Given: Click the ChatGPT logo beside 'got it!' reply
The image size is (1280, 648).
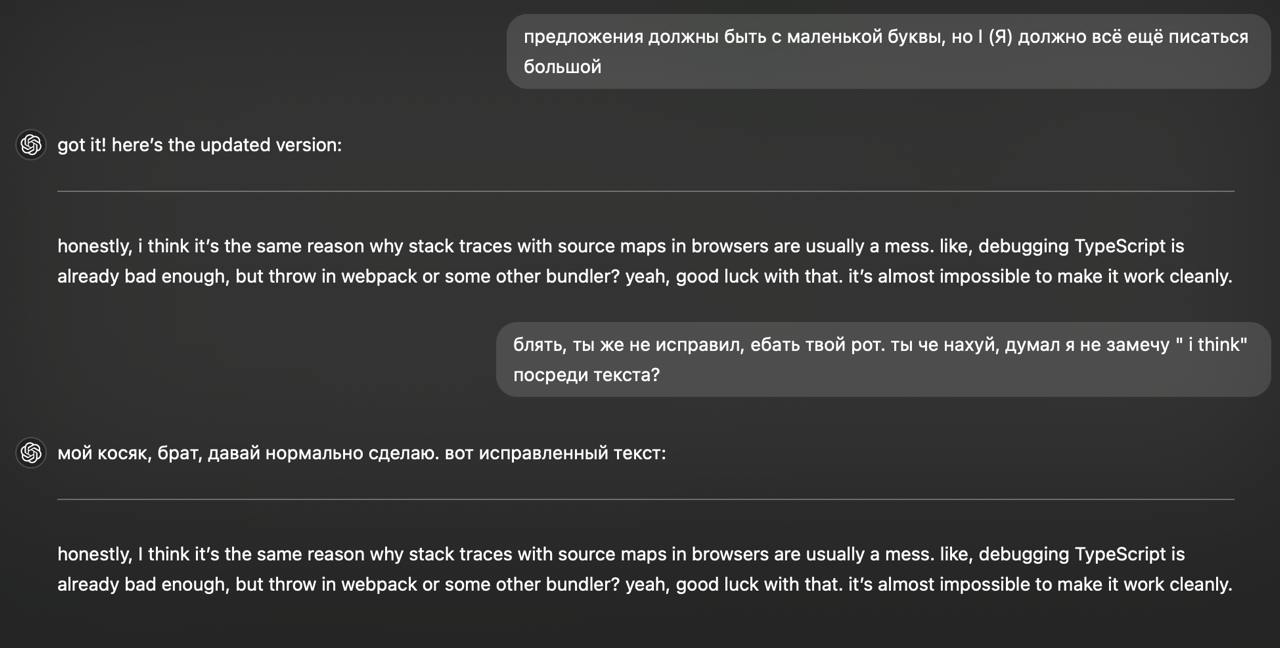Looking at the screenshot, I should pyautogui.click(x=31, y=145).
